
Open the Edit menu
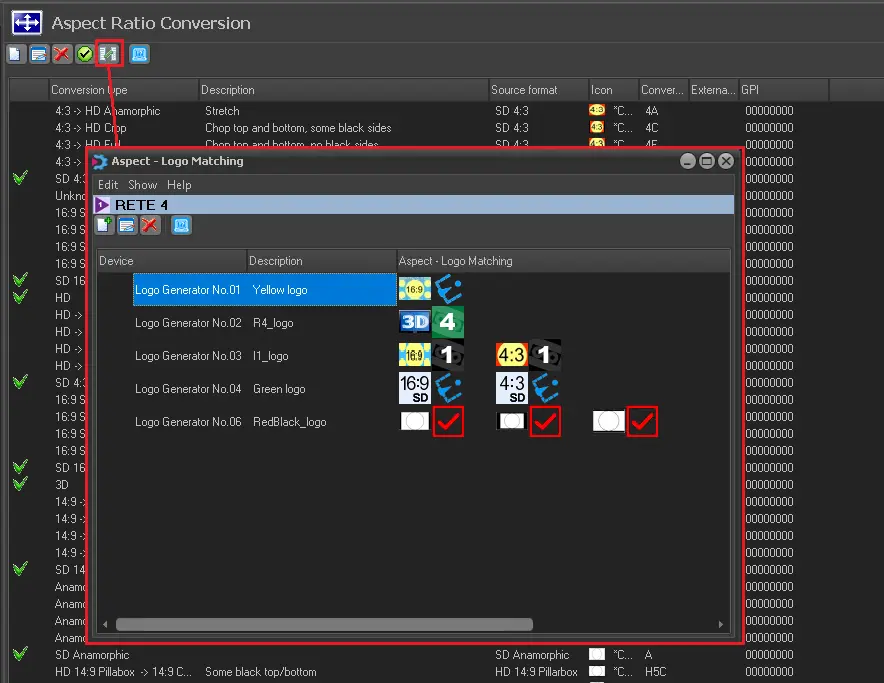point(108,185)
